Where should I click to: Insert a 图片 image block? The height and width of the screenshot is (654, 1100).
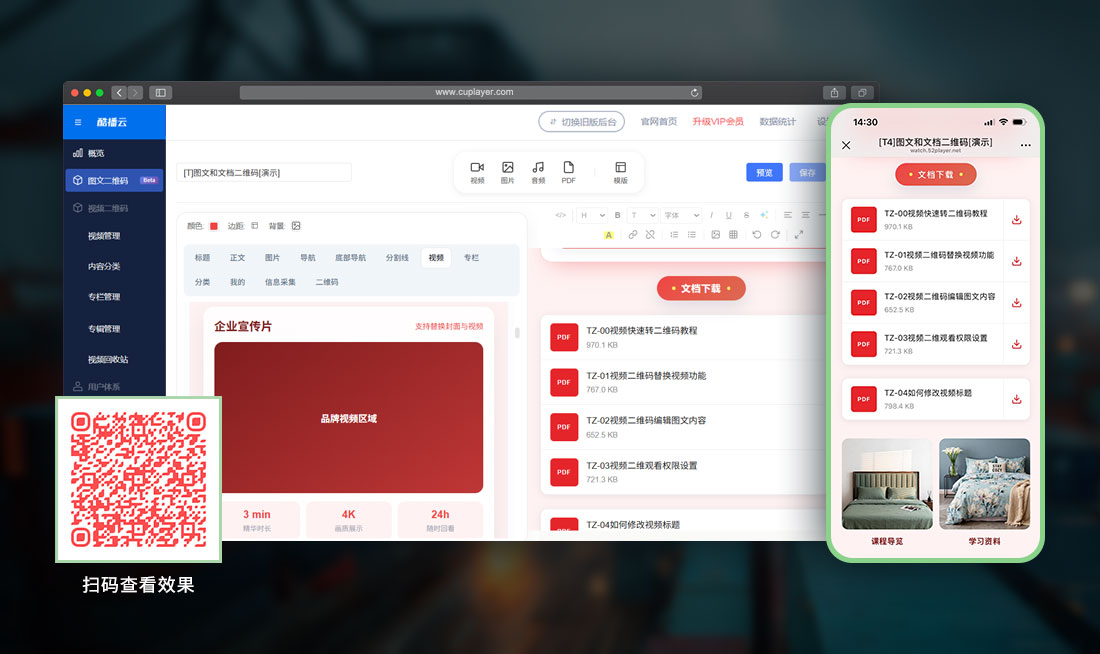coord(507,172)
